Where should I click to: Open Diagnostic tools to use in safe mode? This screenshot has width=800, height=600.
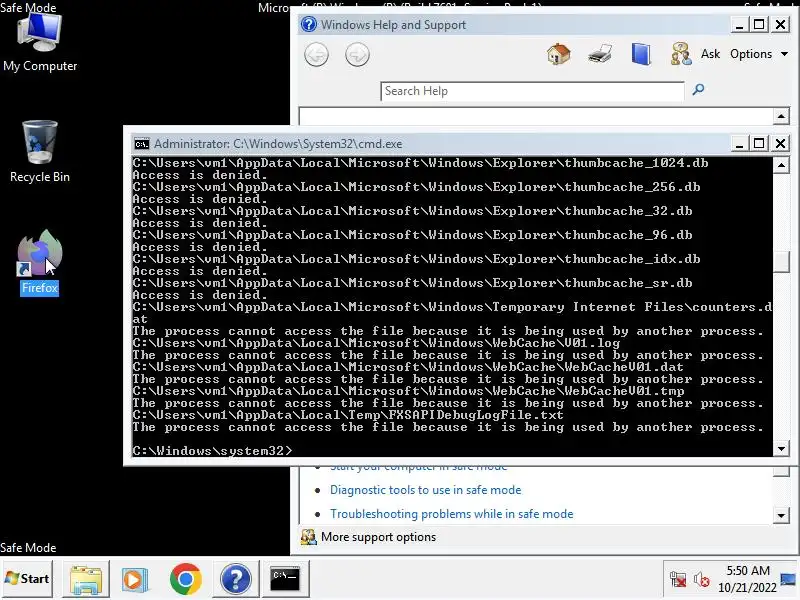[426, 490]
